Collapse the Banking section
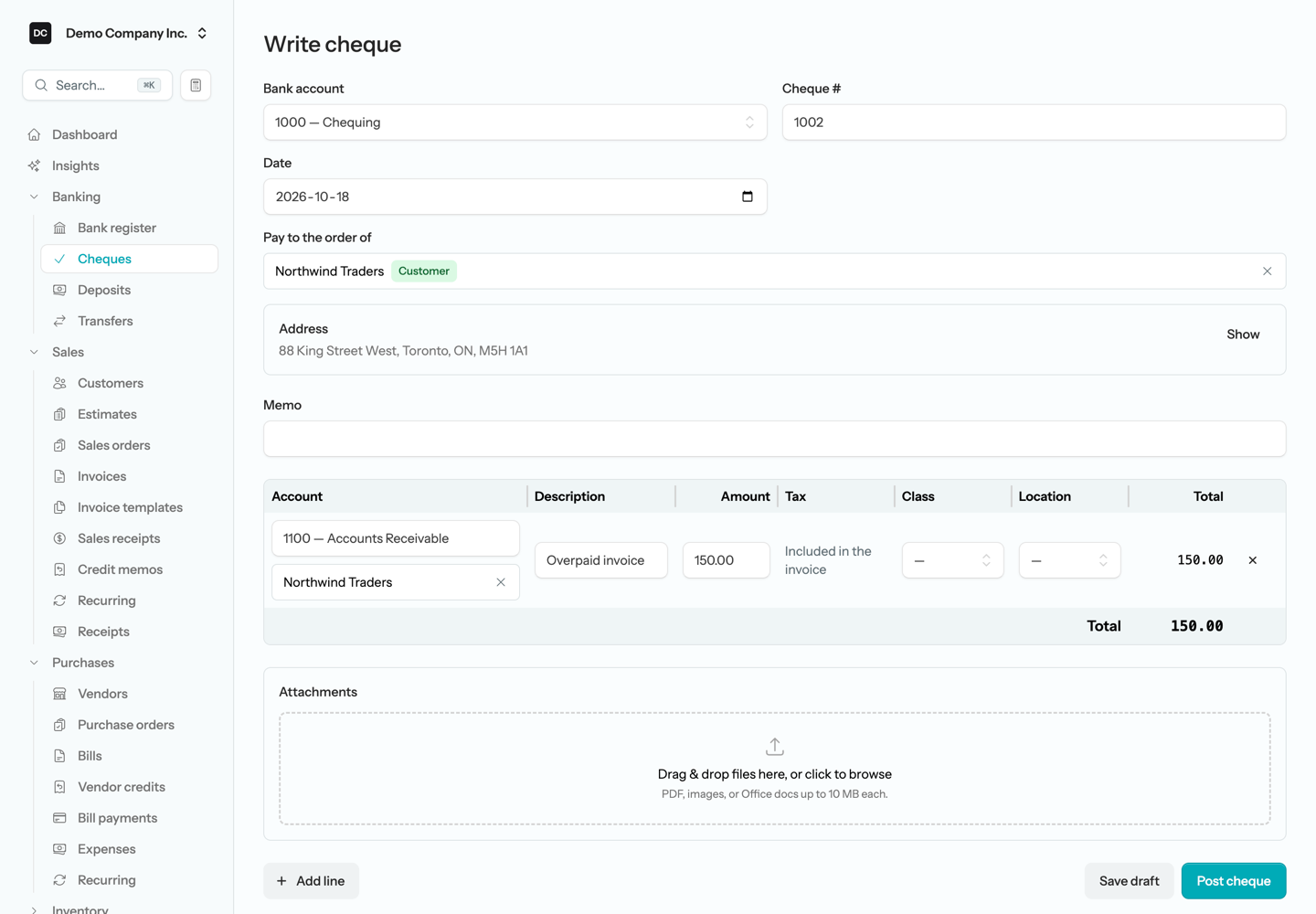Image resolution: width=1316 pixels, height=914 pixels. (x=34, y=197)
